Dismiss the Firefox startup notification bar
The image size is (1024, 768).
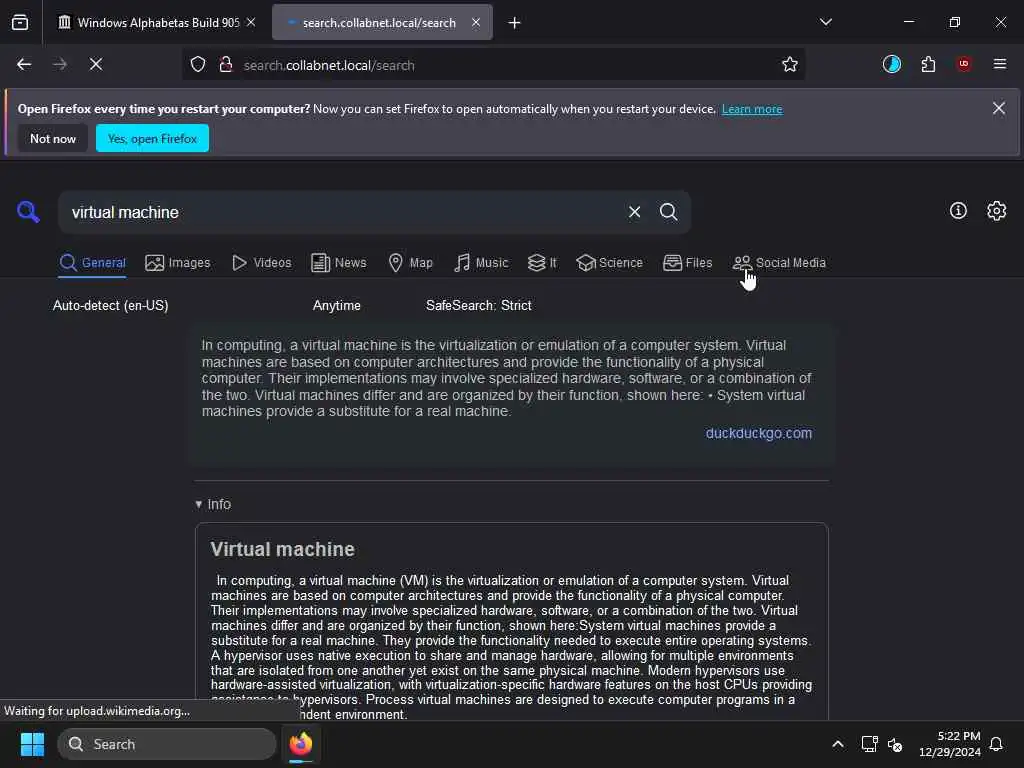click(999, 108)
